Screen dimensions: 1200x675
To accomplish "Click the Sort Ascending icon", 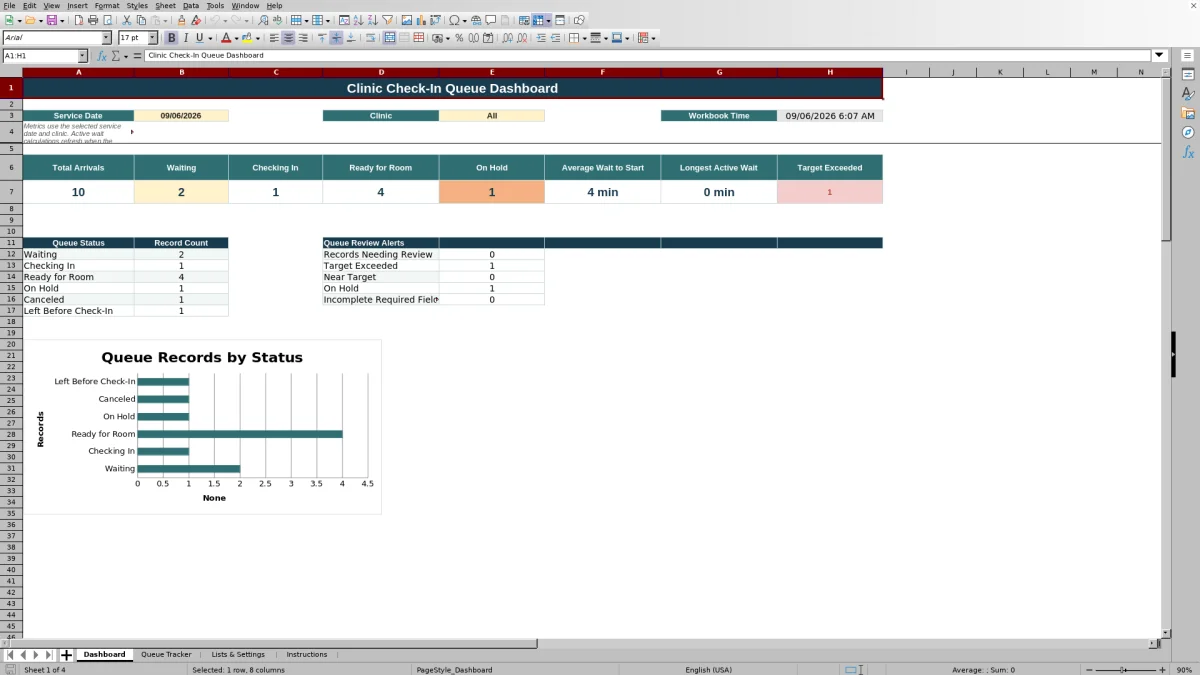I will (358, 20).
